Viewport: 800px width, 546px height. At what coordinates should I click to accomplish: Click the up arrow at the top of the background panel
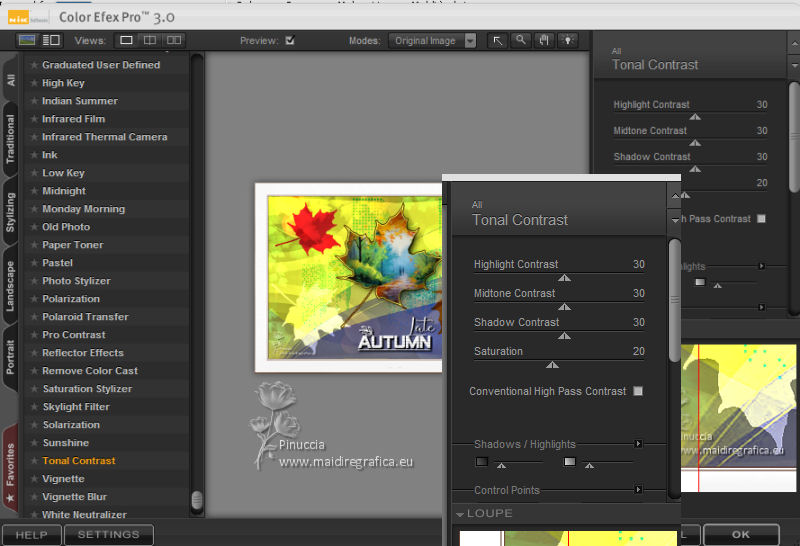794,44
